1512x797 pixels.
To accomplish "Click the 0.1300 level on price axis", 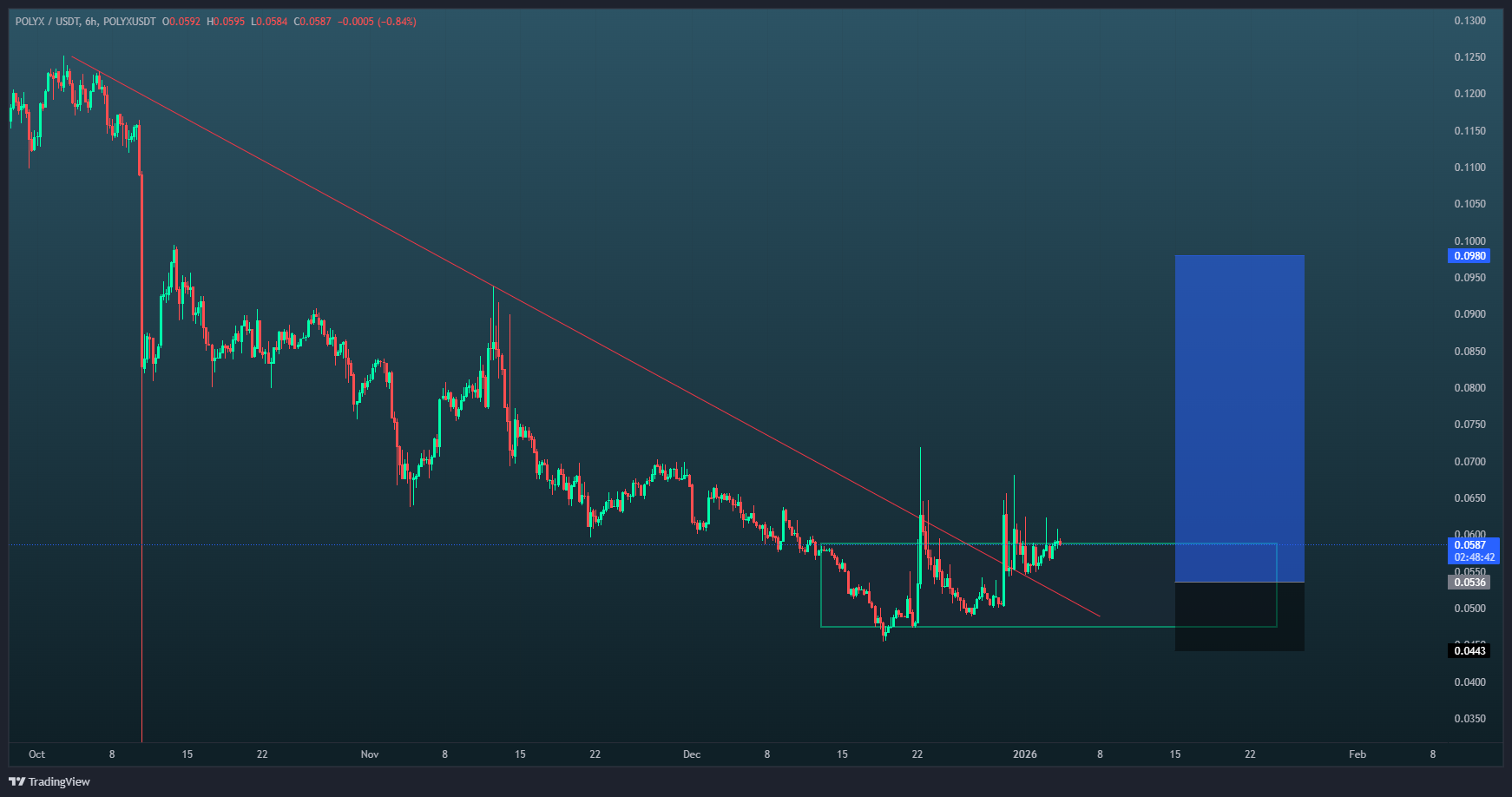I will pyautogui.click(x=1469, y=21).
